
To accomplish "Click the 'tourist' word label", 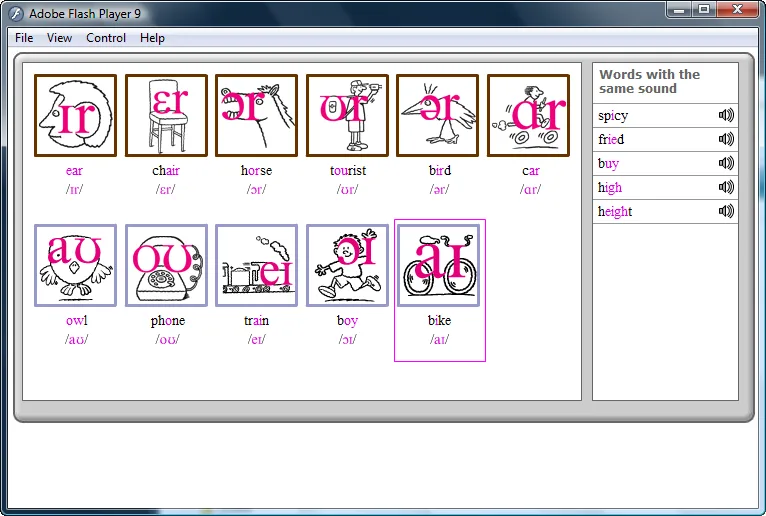I will [348, 171].
